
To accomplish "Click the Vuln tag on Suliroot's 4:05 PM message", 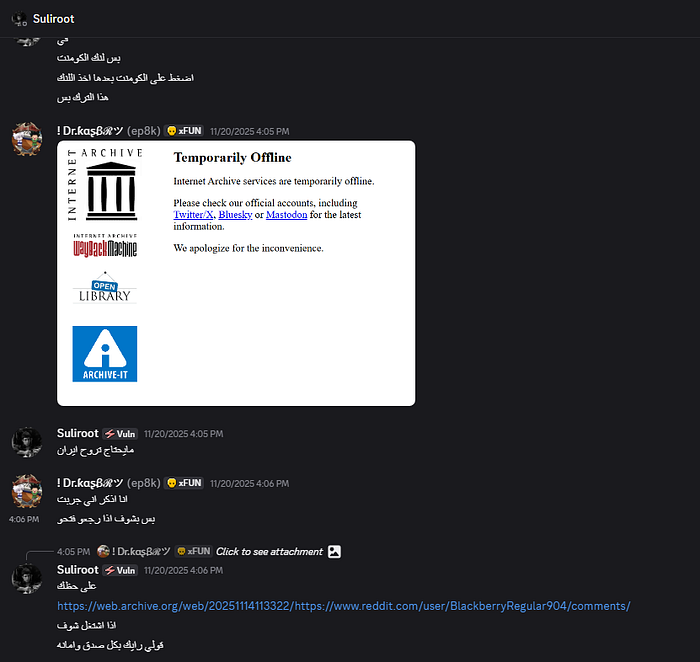I will tap(120, 434).
